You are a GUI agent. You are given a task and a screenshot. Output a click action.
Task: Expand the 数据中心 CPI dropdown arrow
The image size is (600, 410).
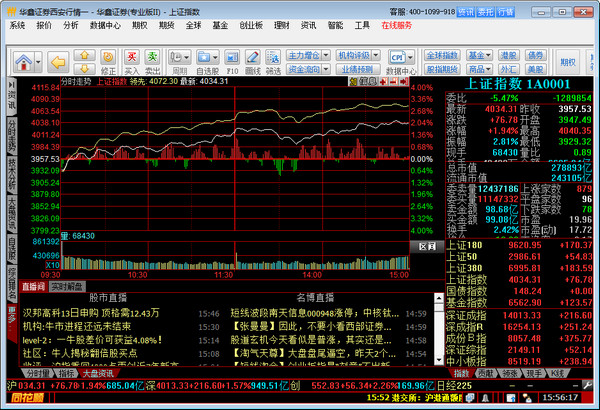(x=410, y=58)
